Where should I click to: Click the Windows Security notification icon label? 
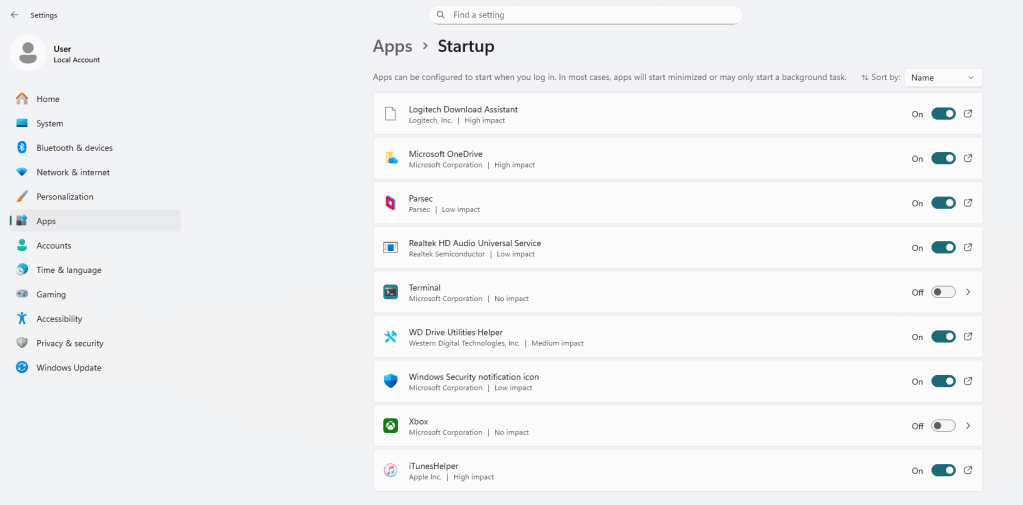point(474,376)
